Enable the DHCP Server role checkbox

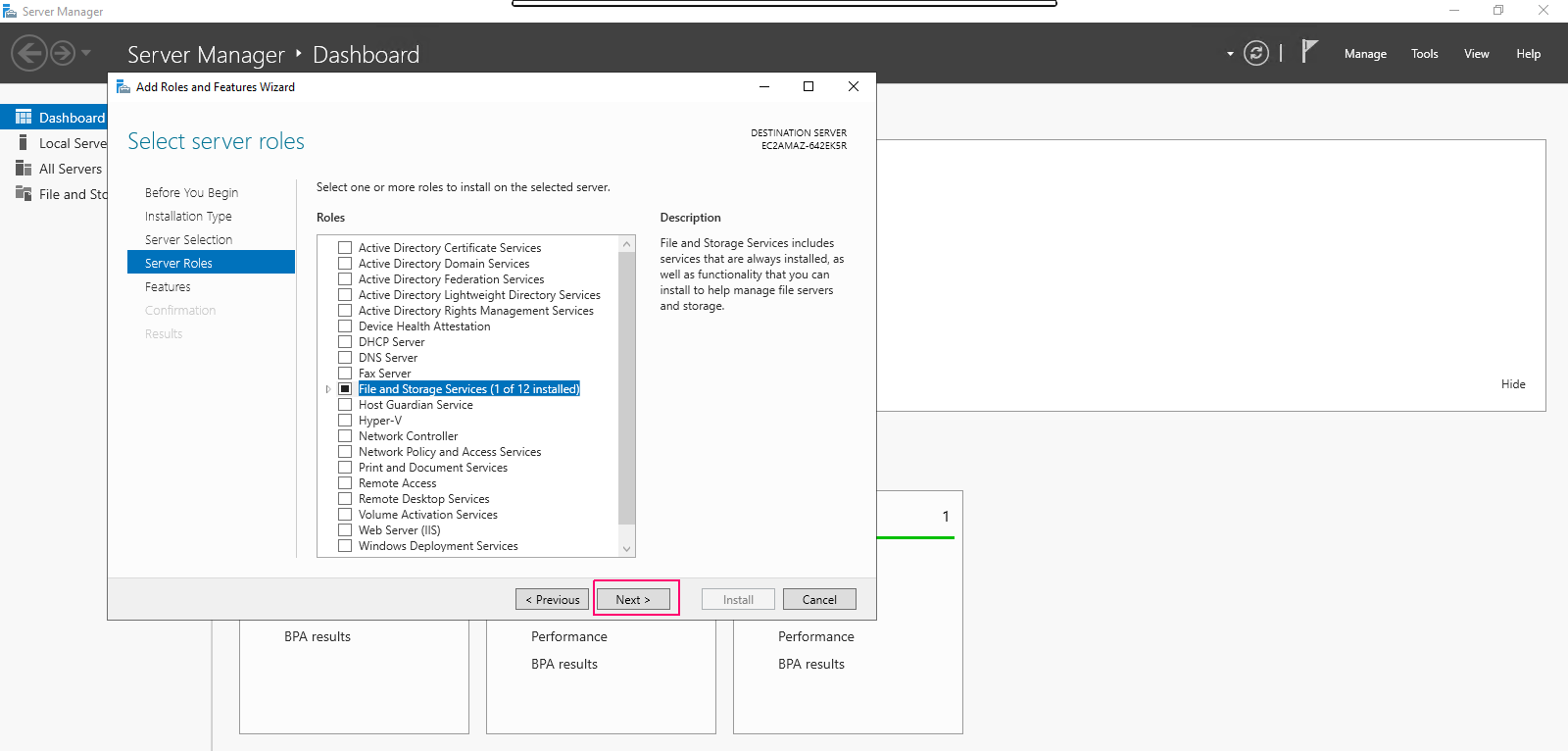pos(345,342)
